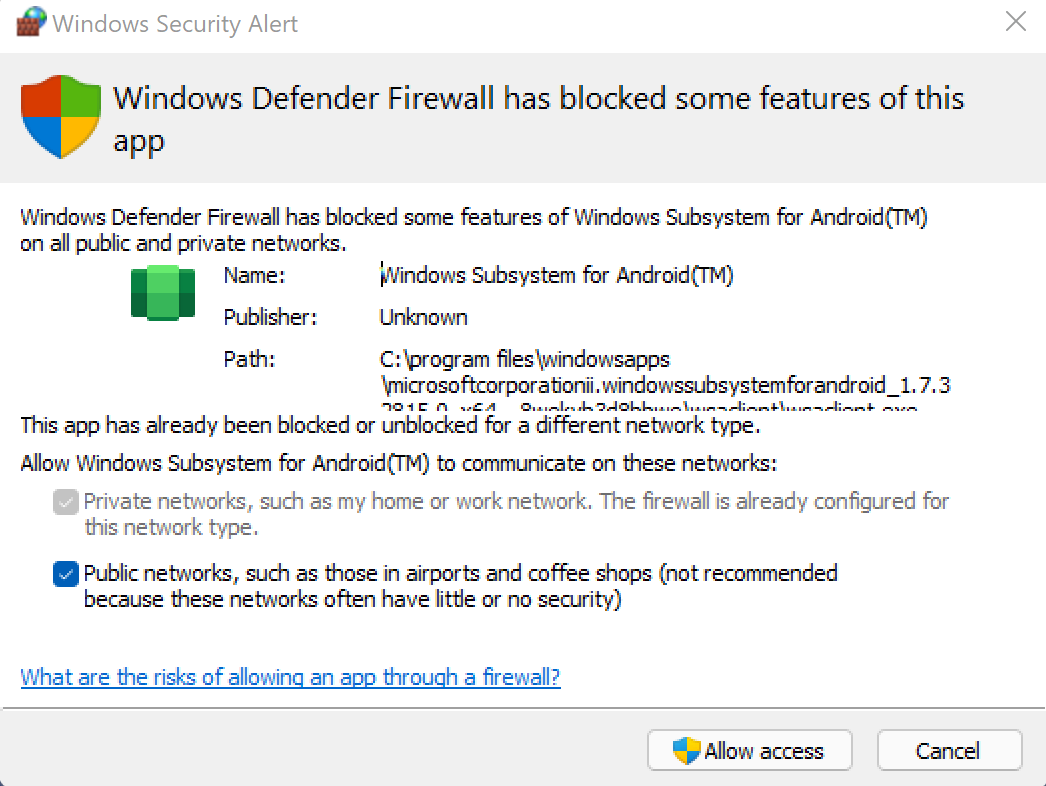Click the UAC shield on Allow access button
This screenshot has height=786, width=1046.
click(686, 751)
